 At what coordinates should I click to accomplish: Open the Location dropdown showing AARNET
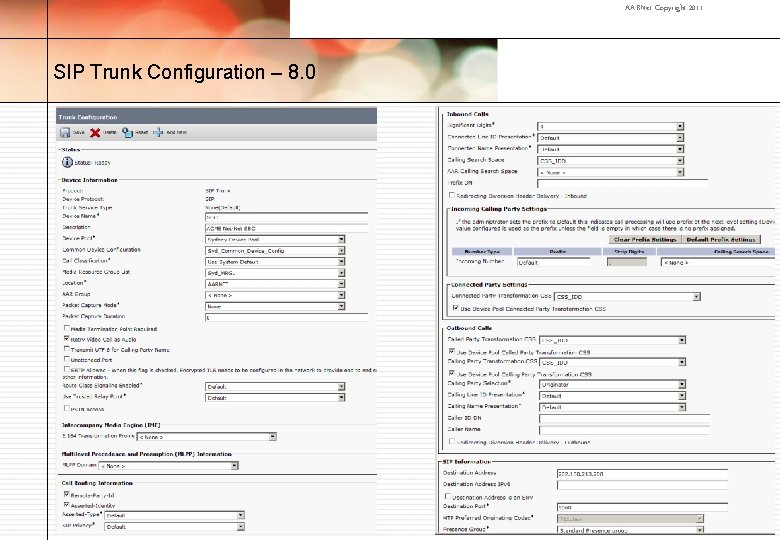[275, 284]
